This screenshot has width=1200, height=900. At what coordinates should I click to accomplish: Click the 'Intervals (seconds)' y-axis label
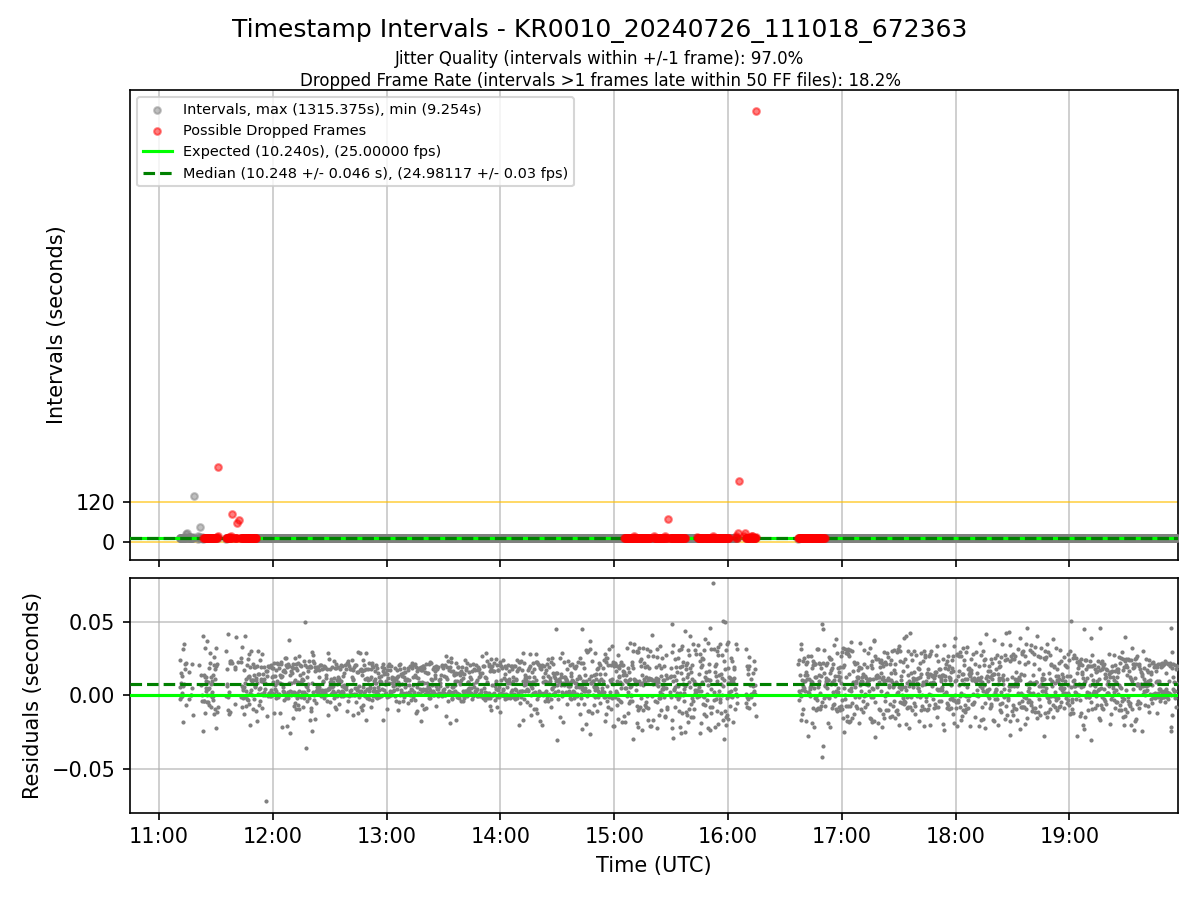click(x=56, y=325)
